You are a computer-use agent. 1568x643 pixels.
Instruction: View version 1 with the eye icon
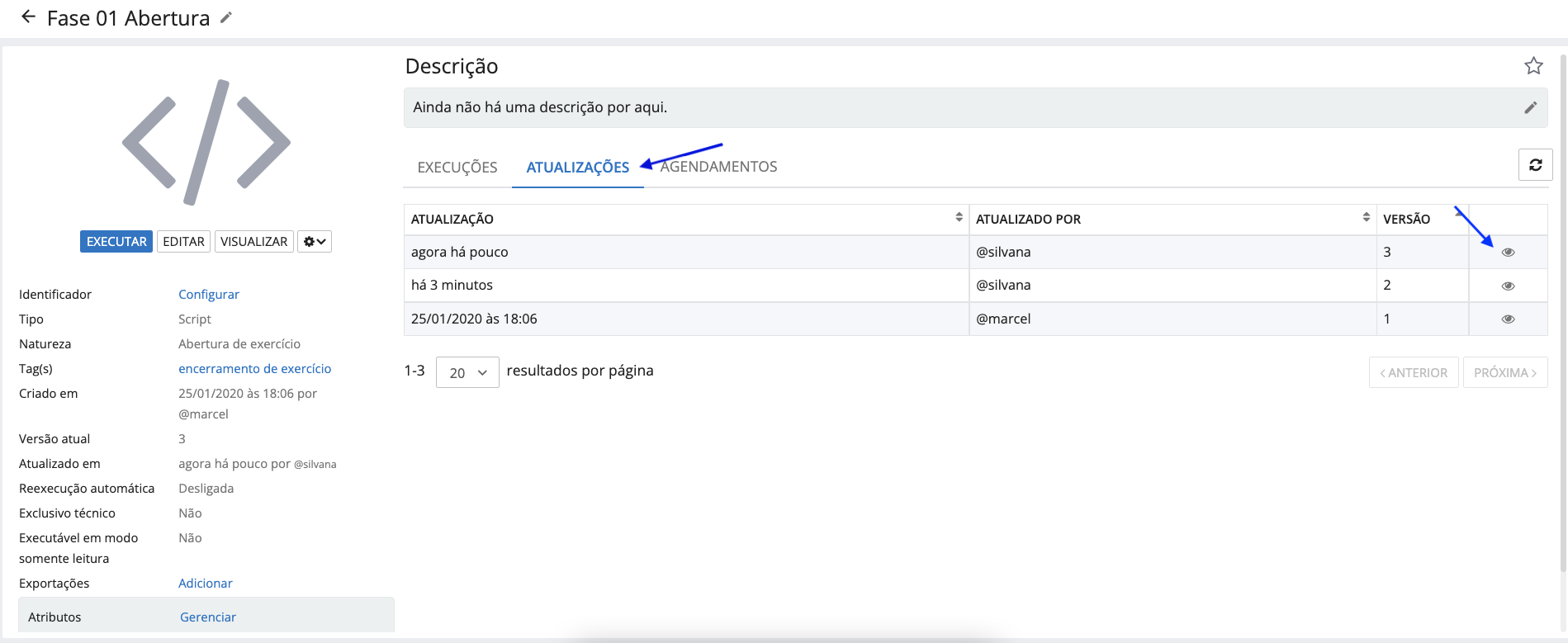click(x=1508, y=319)
